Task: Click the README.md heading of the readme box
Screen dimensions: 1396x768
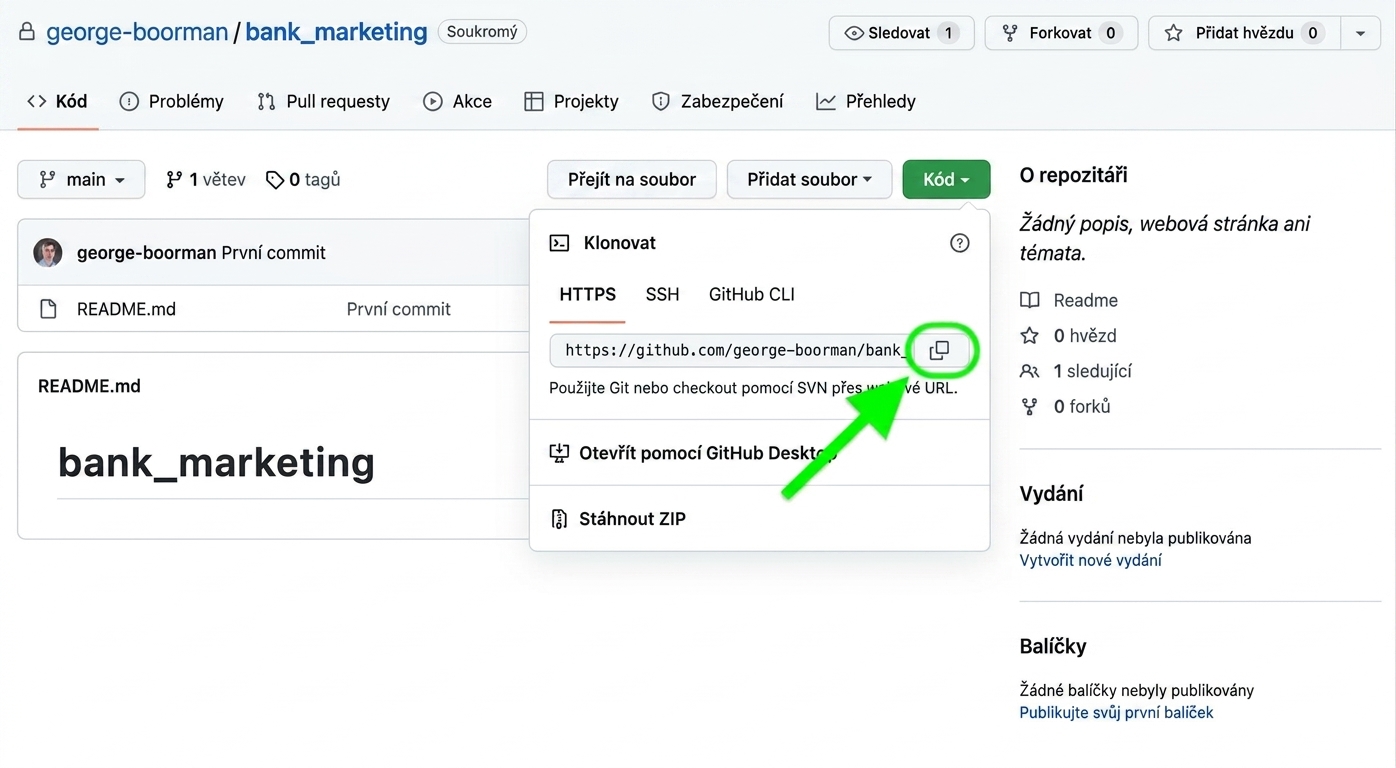Action: coord(89,386)
